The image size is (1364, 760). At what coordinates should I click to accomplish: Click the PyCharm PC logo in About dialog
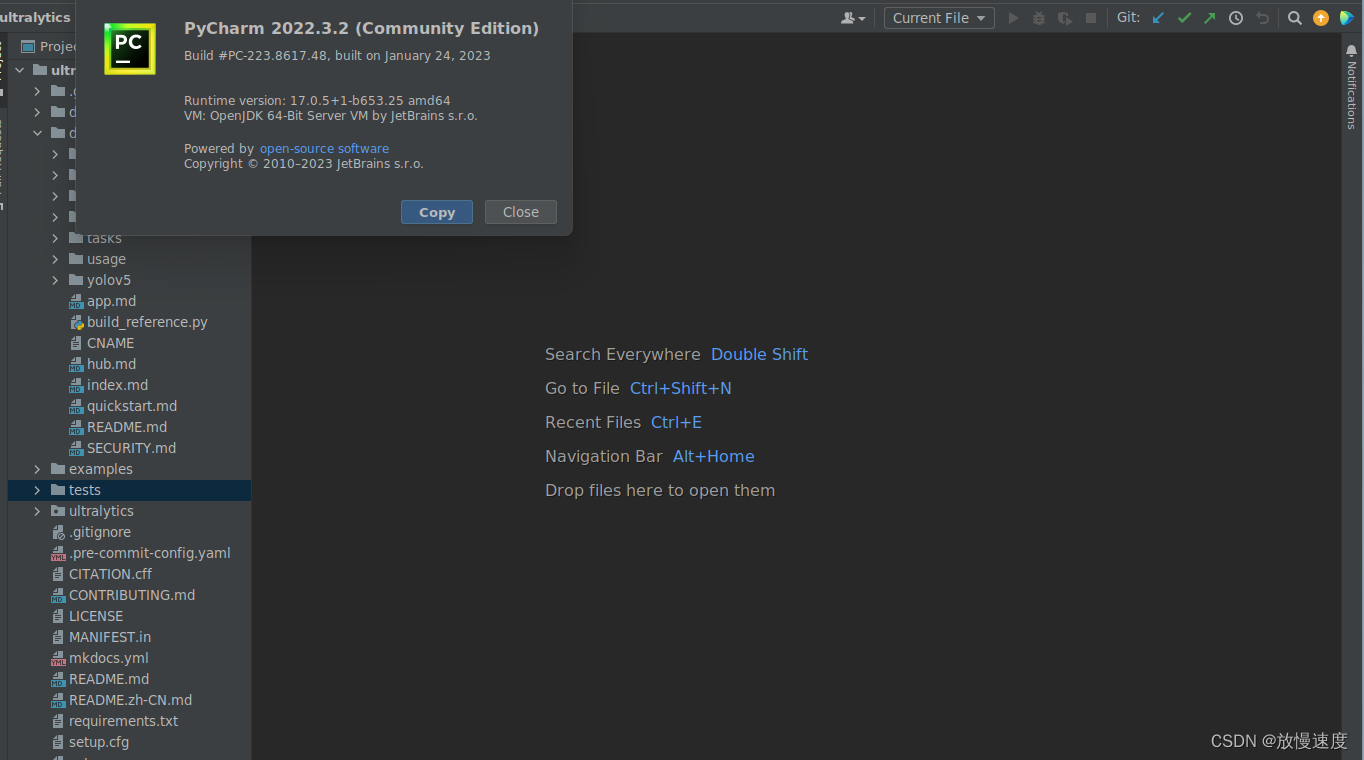(130, 49)
